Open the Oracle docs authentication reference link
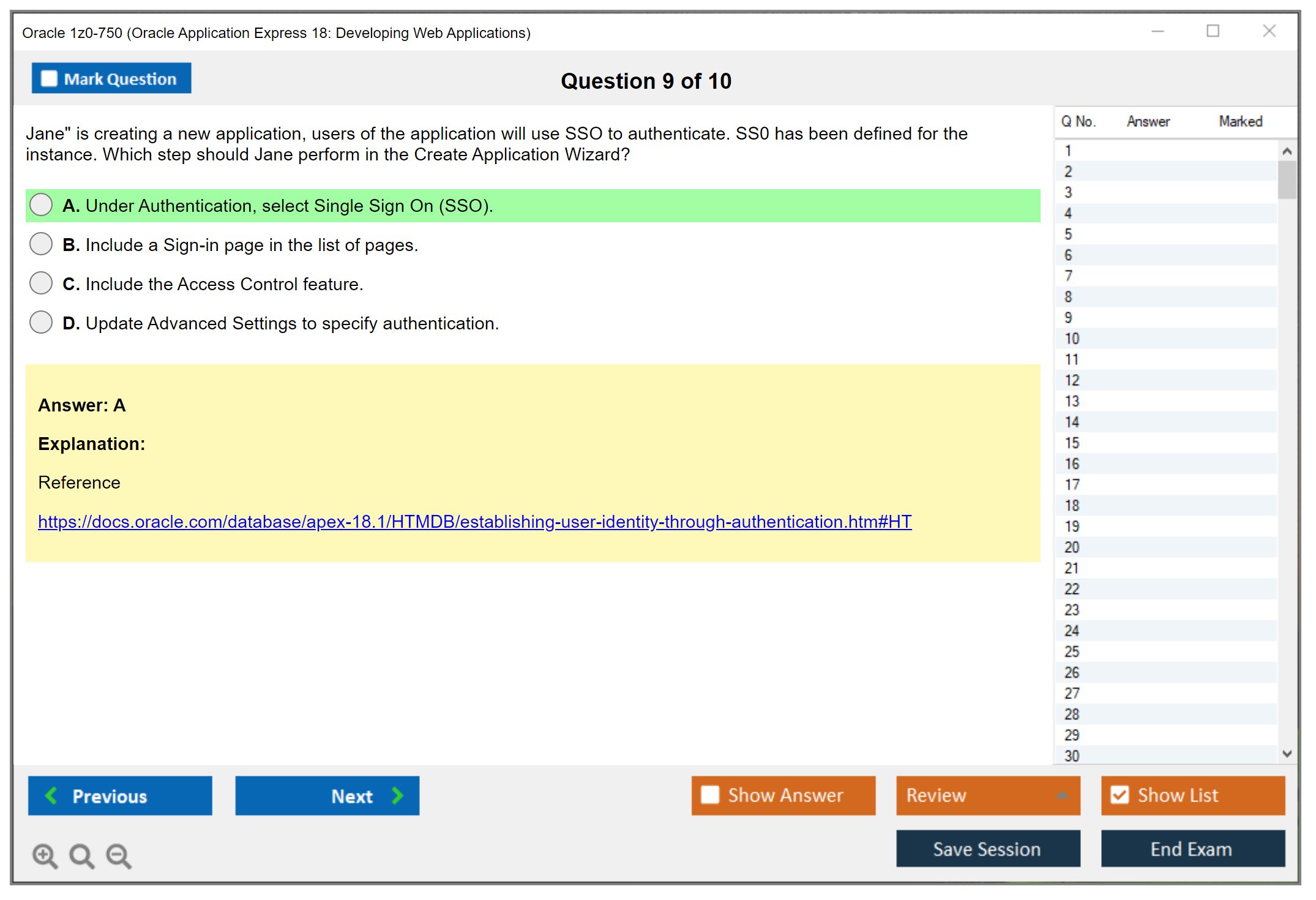1316x900 pixels. pos(475,522)
